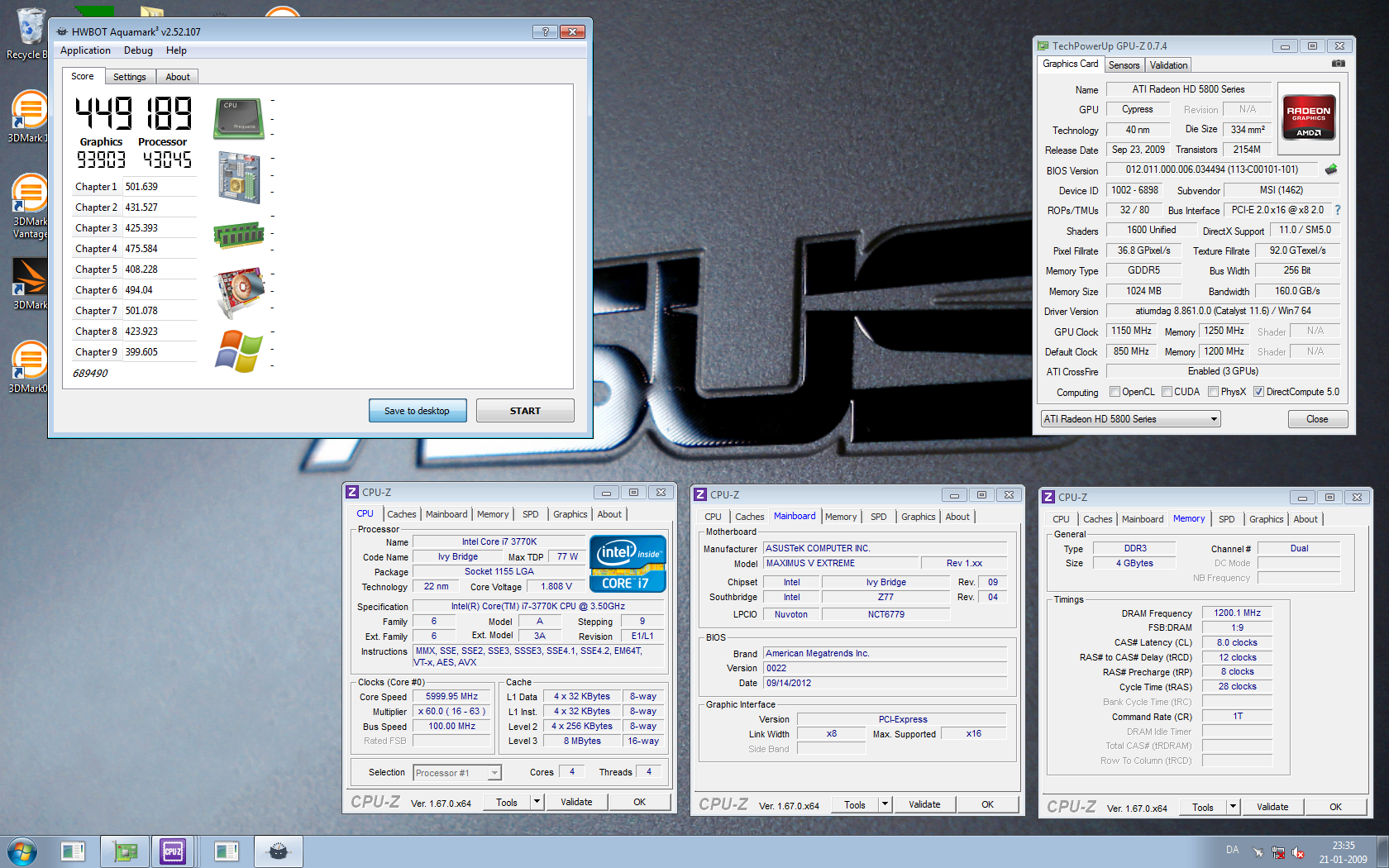This screenshot has height=868, width=1389.
Task: Open Graphics tab in Memory CPU-Z window
Action: click(x=1266, y=519)
